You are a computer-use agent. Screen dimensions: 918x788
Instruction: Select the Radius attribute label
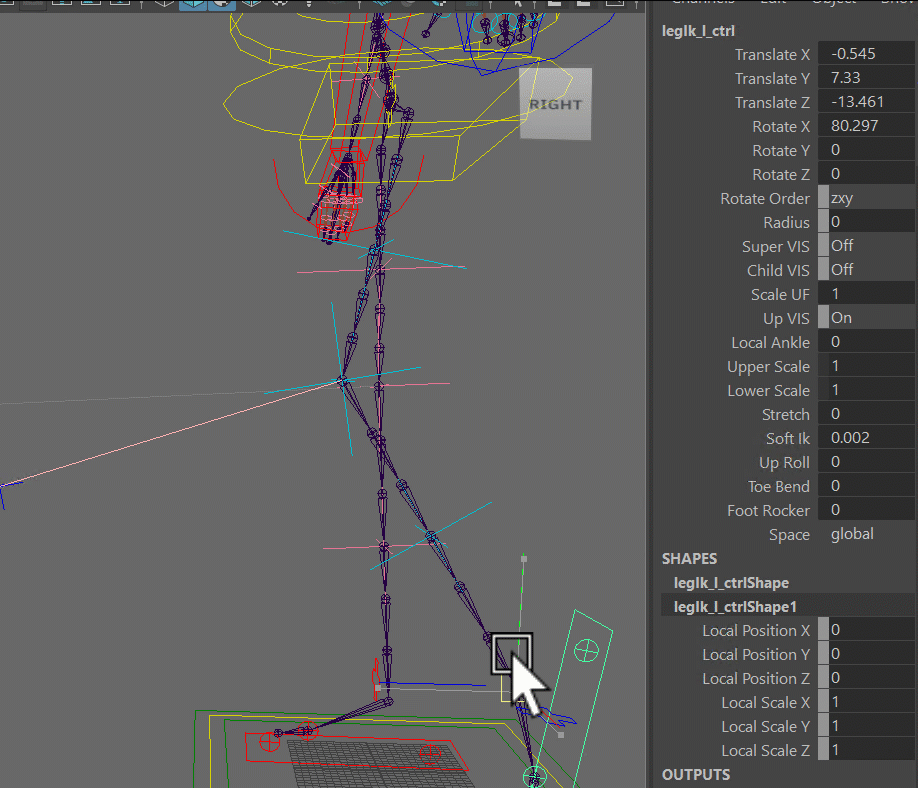point(786,222)
